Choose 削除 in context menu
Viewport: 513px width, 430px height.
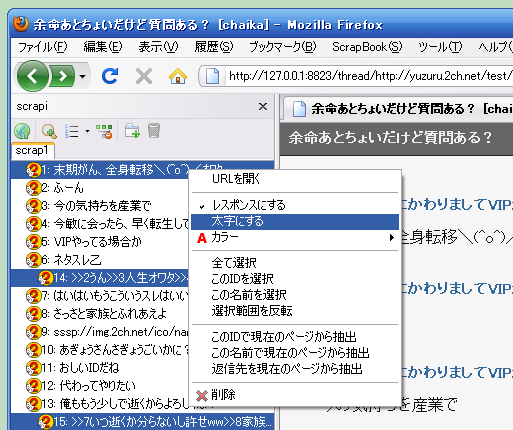coord(295,395)
